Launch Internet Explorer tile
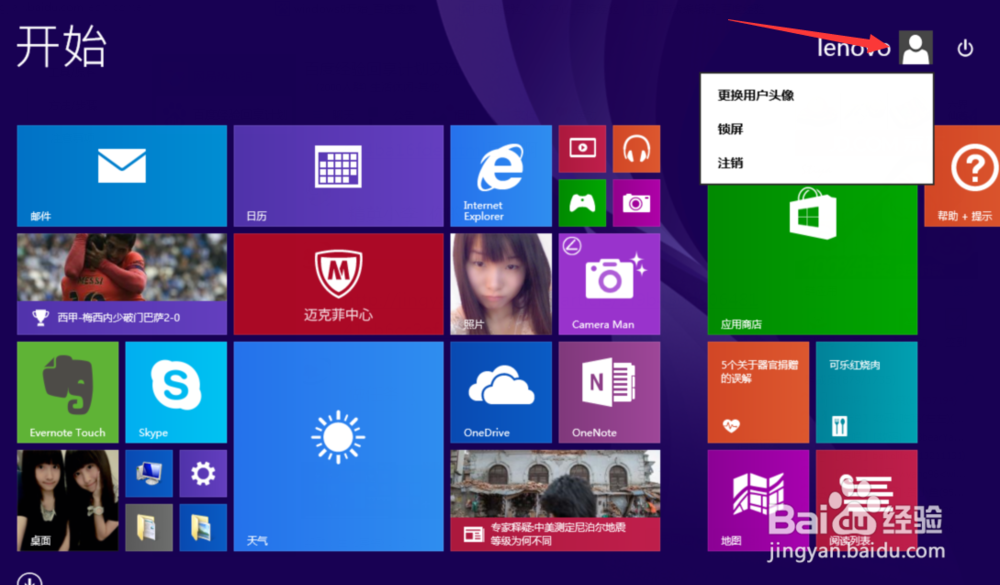The width and height of the screenshot is (1000, 585). (x=501, y=175)
